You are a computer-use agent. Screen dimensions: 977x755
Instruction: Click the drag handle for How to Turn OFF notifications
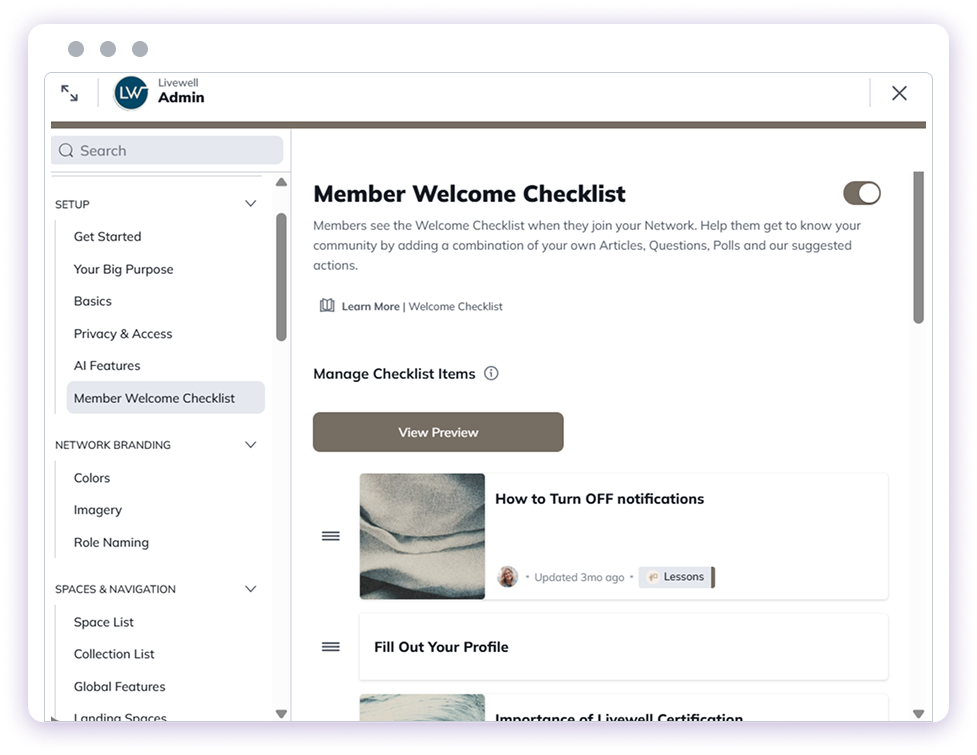(x=329, y=536)
